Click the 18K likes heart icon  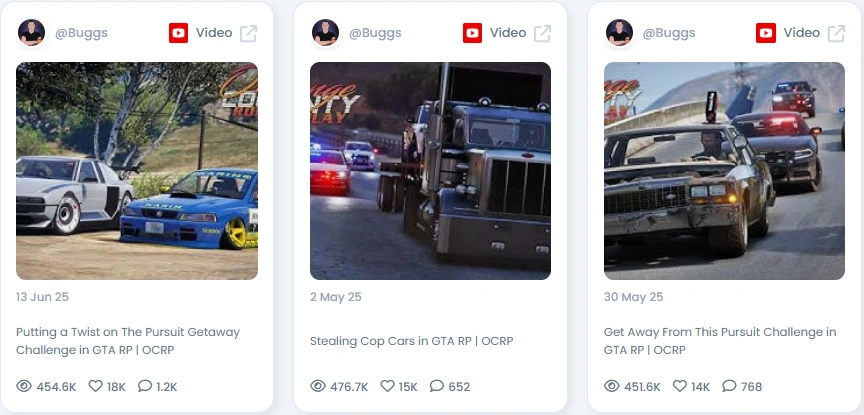coord(95,386)
